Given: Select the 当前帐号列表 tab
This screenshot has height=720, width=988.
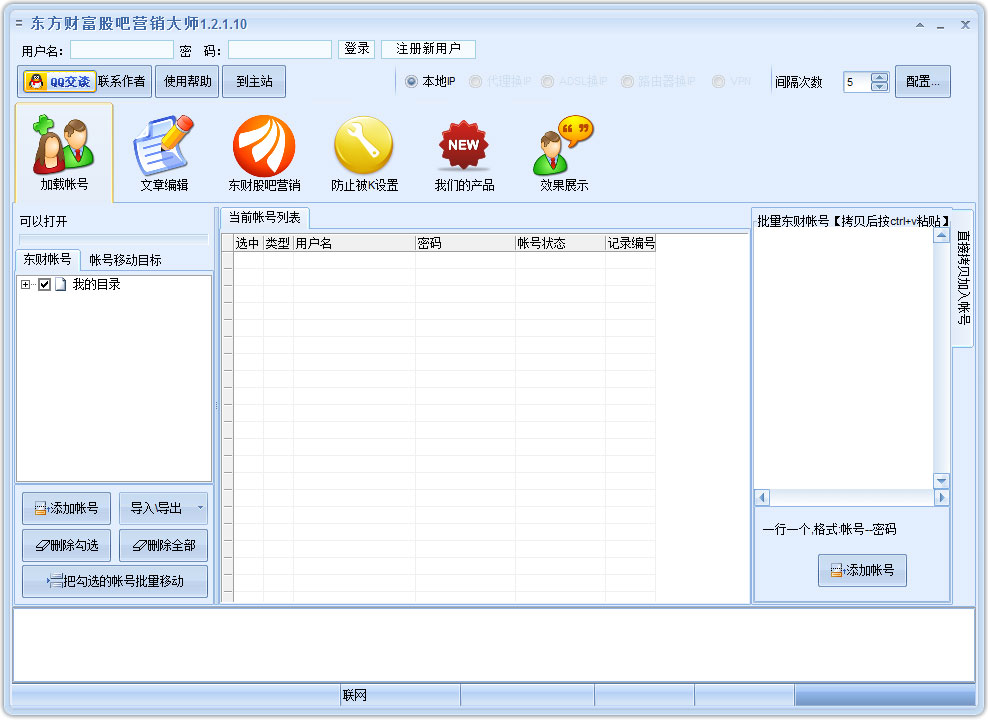Looking at the screenshot, I should 264,218.
